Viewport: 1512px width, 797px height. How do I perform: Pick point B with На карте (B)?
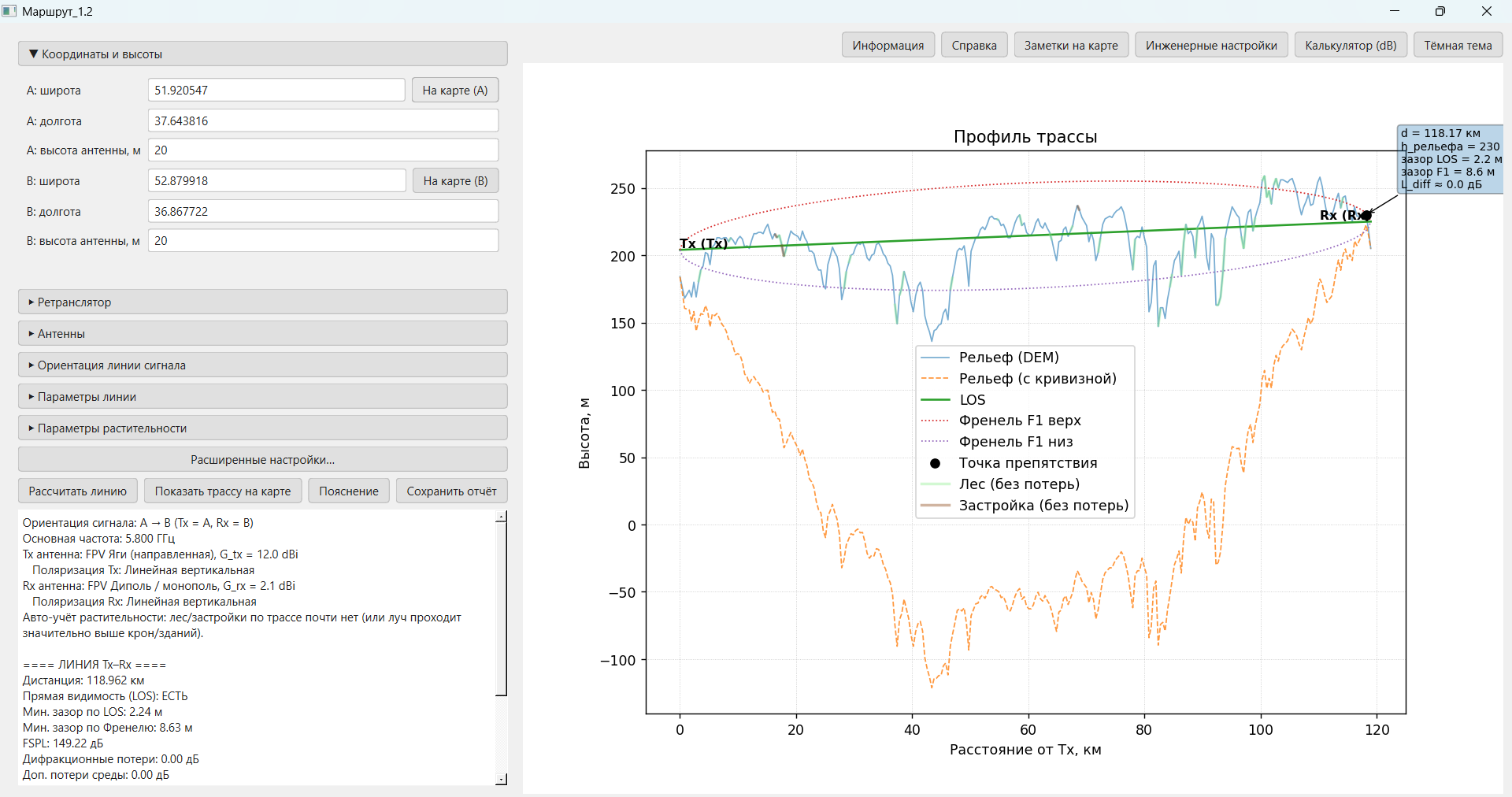pyautogui.click(x=455, y=181)
